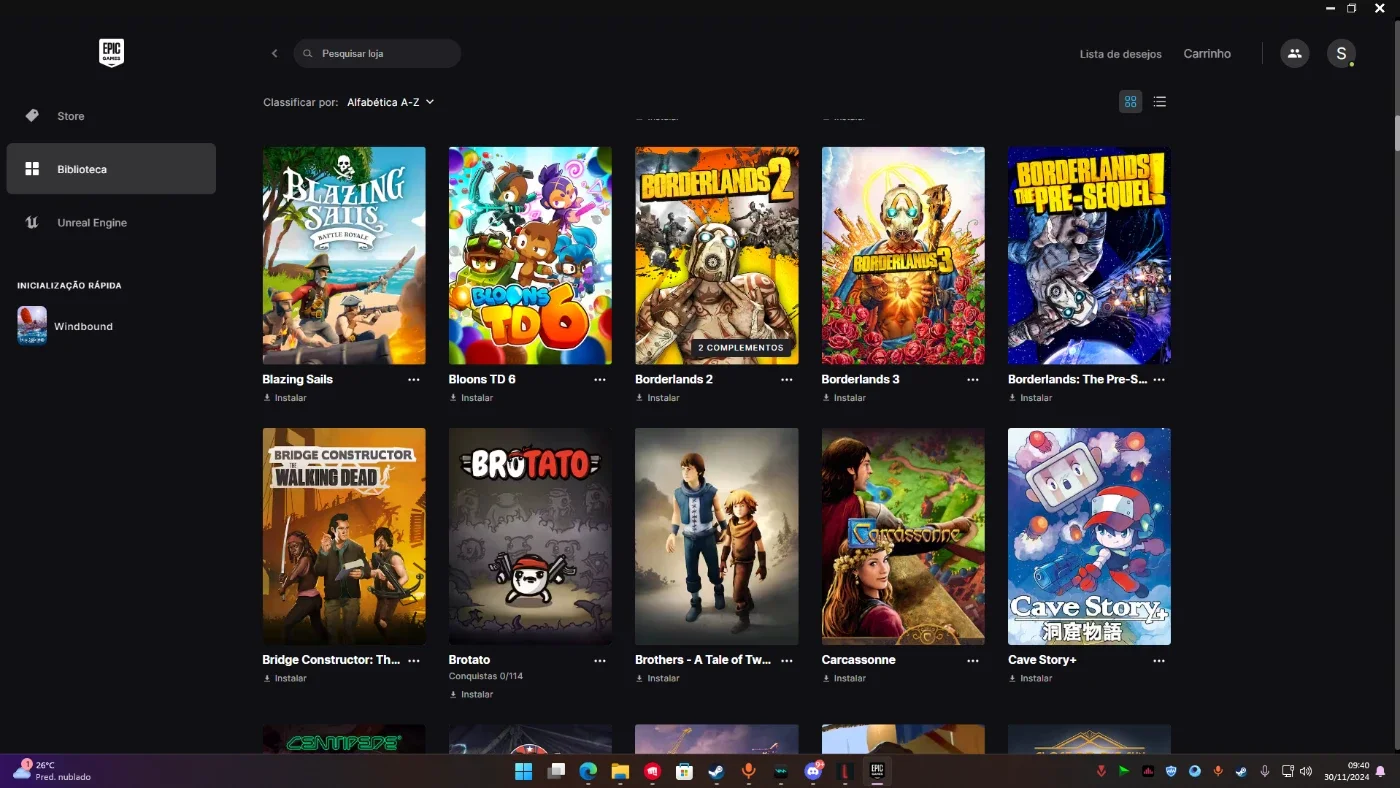This screenshot has height=788, width=1400.
Task: Launch Windbound from quick launch
Action: [x=66, y=326]
